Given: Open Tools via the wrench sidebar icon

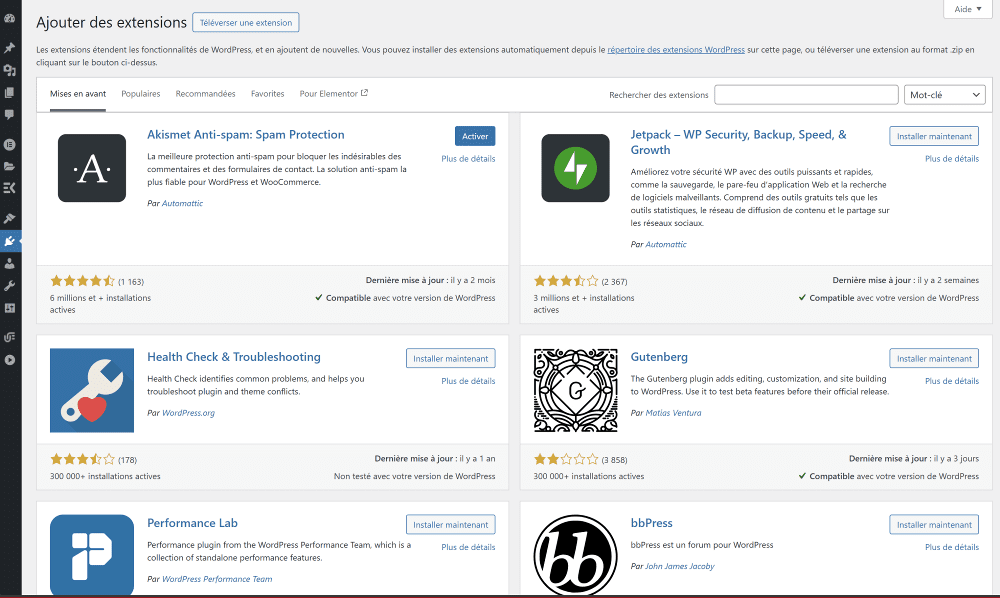Looking at the screenshot, I should point(10,286).
